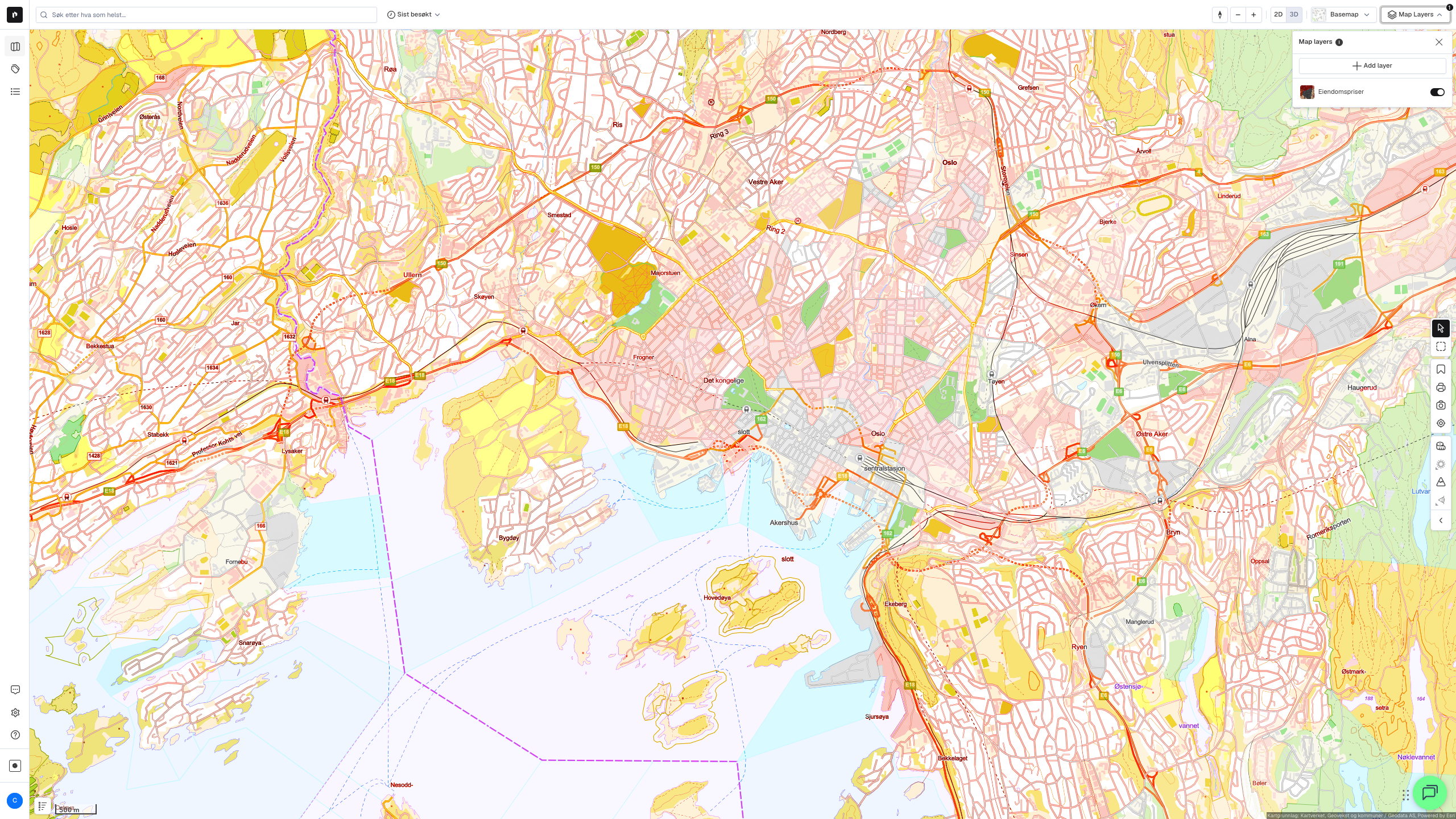Image resolution: width=1456 pixels, height=819 pixels.
Task: Click the Eiendomspriser layer thumbnail
Action: tap(1307, 92)
